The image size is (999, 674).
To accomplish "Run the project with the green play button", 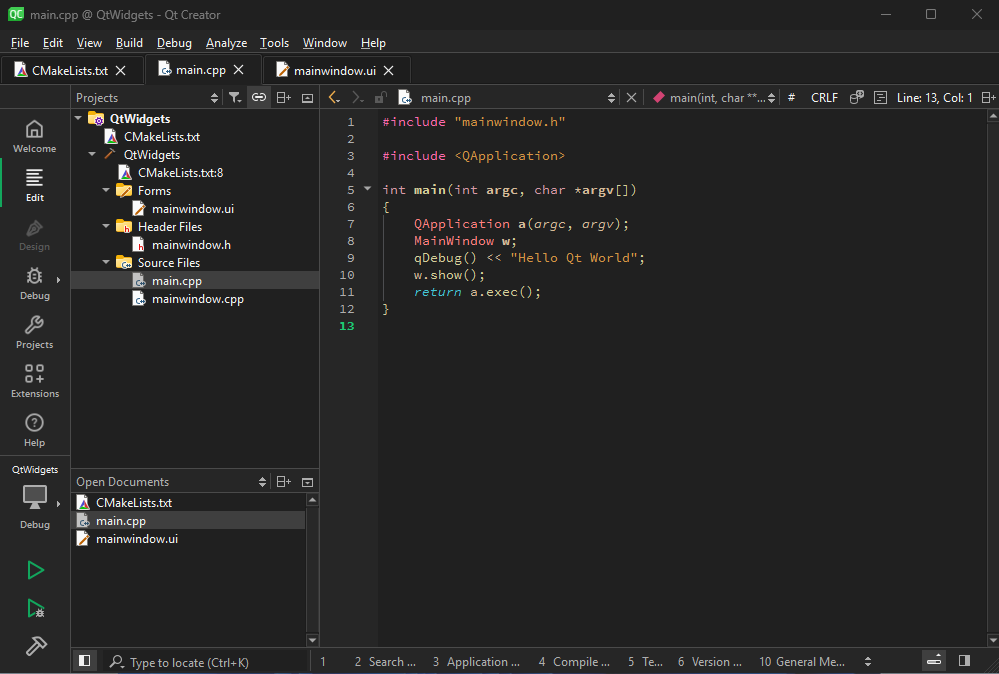I will (x=36, y=570).
